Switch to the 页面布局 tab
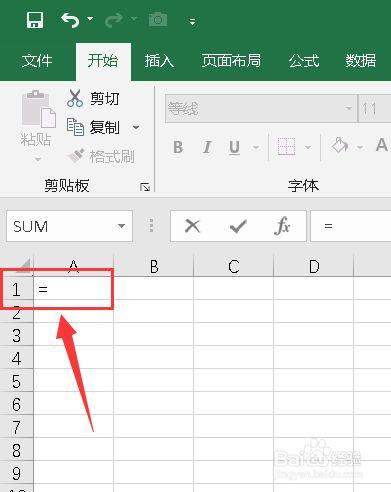The width and height of the screenshot is (391, 492). pyautogui.click(x=231, y=61)
